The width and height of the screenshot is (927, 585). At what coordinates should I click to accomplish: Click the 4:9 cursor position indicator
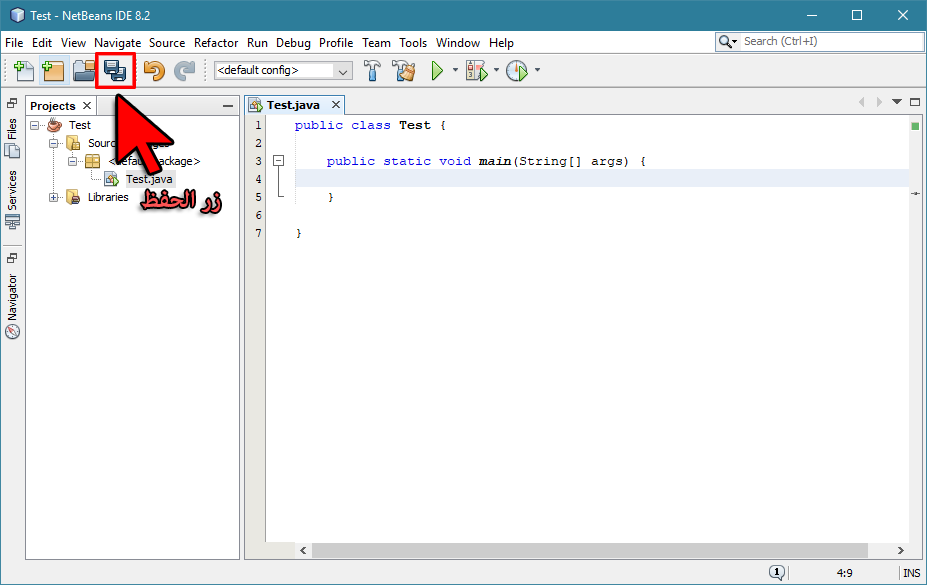tap(844, 573)
